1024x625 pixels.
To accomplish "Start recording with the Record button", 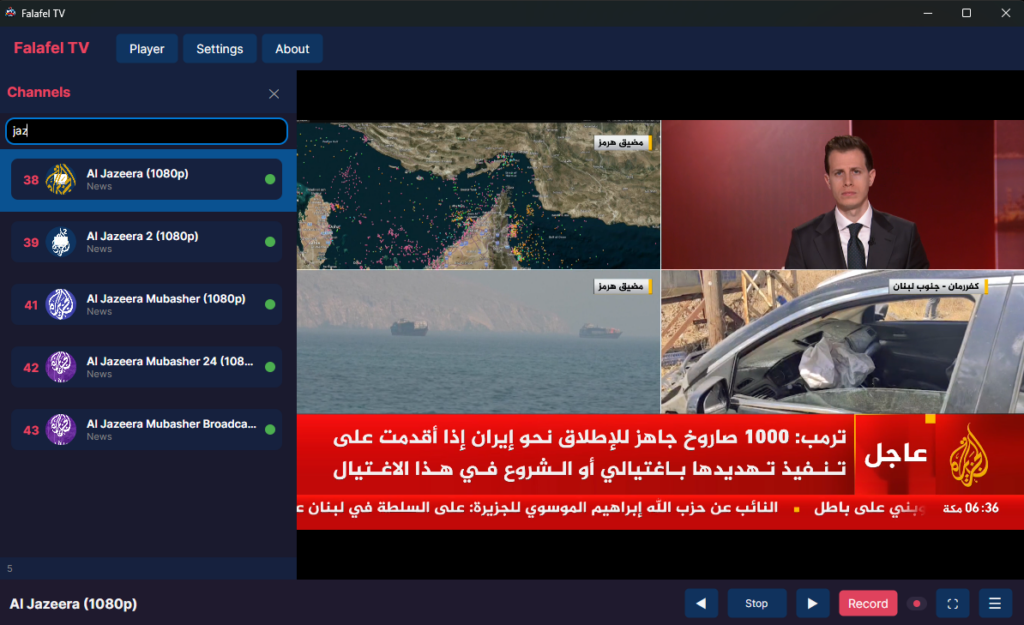I will [868, 603].
